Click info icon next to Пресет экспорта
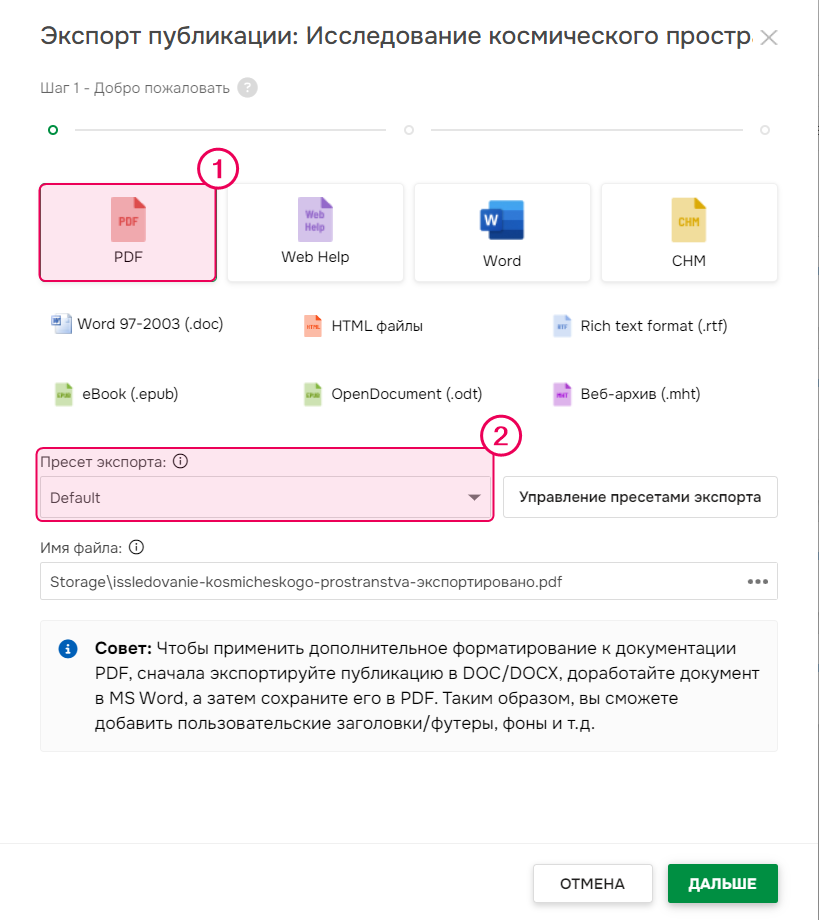Viewport: 819px width, 920px height. click(181, 462)
